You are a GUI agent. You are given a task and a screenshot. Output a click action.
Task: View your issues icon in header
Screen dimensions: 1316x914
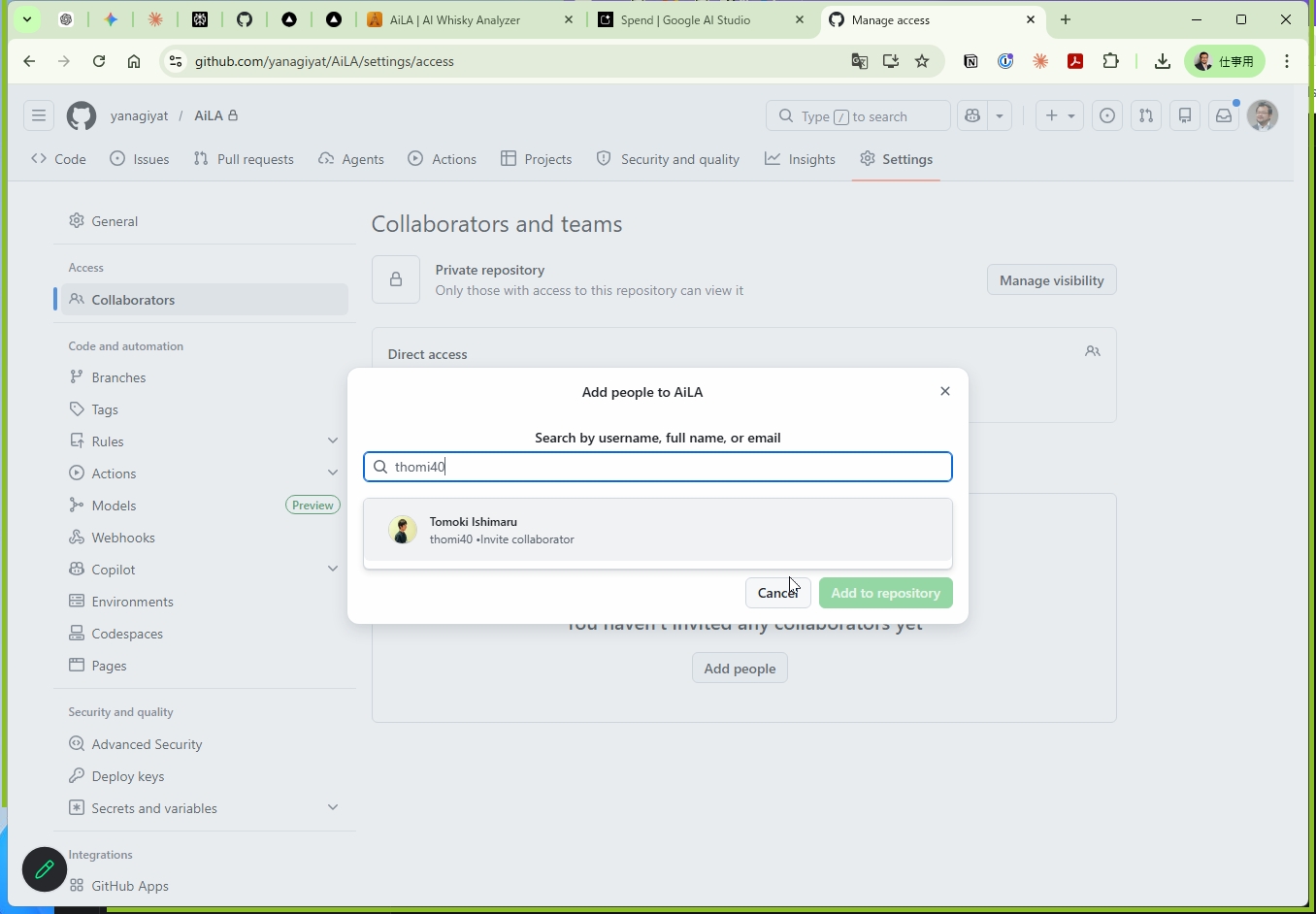(1107, 116)
